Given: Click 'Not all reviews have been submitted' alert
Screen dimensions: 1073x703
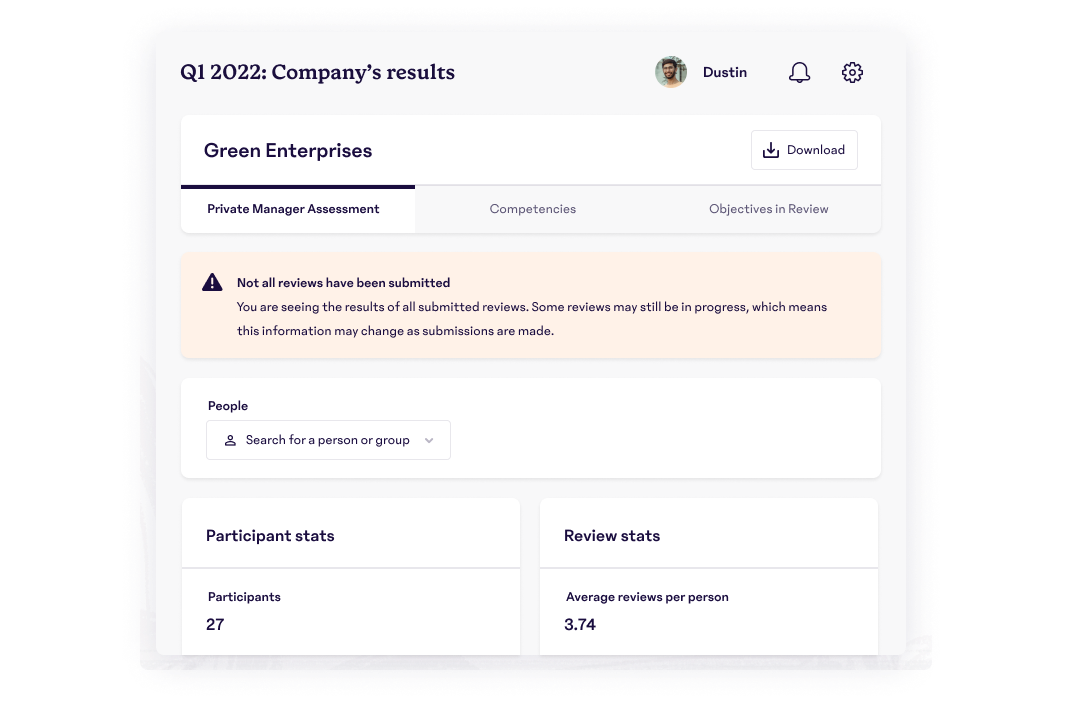Looking at the screenshot, I should coord(343,283).
